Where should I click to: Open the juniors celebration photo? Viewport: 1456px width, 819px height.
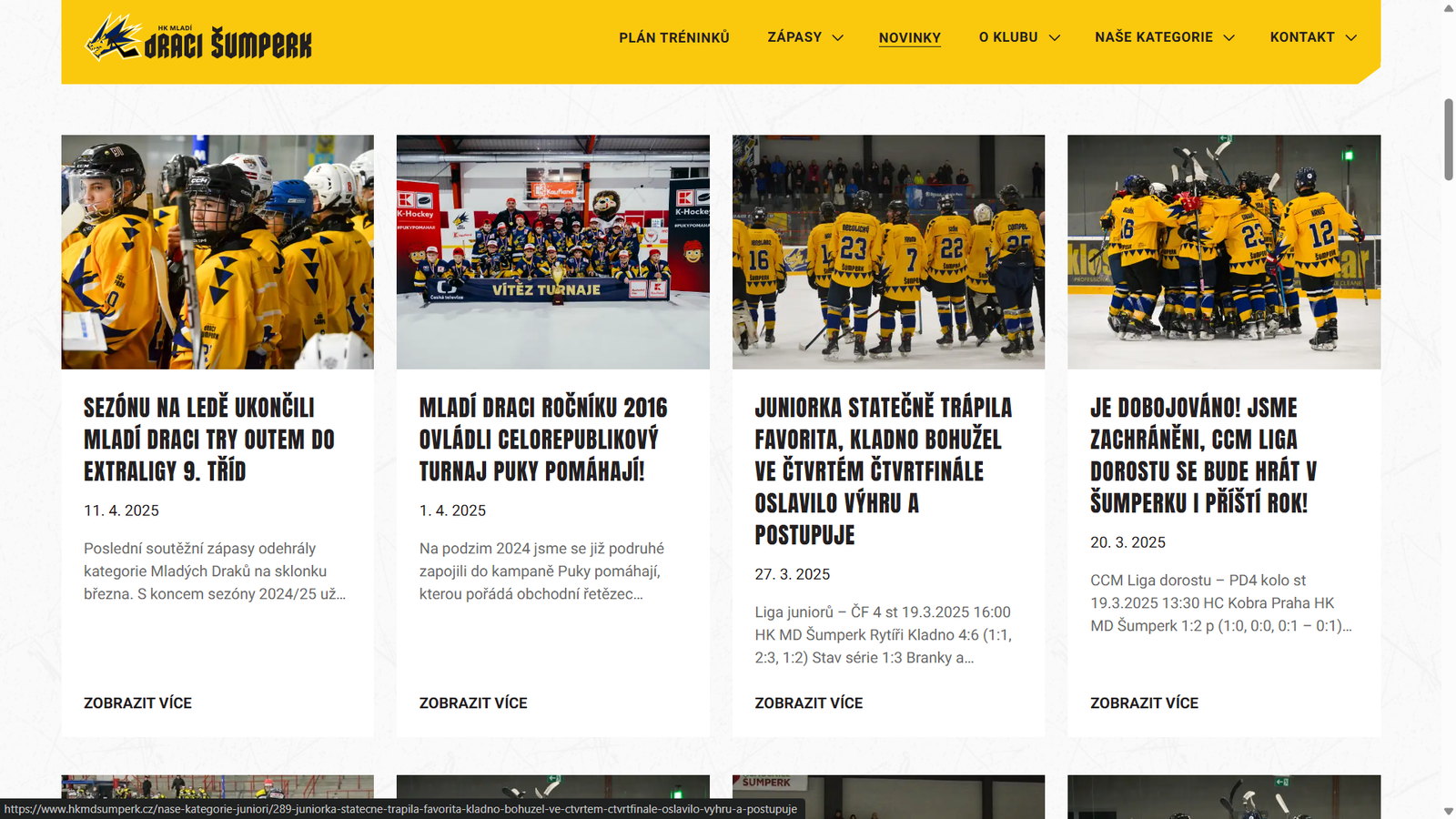tap(888, 250)
